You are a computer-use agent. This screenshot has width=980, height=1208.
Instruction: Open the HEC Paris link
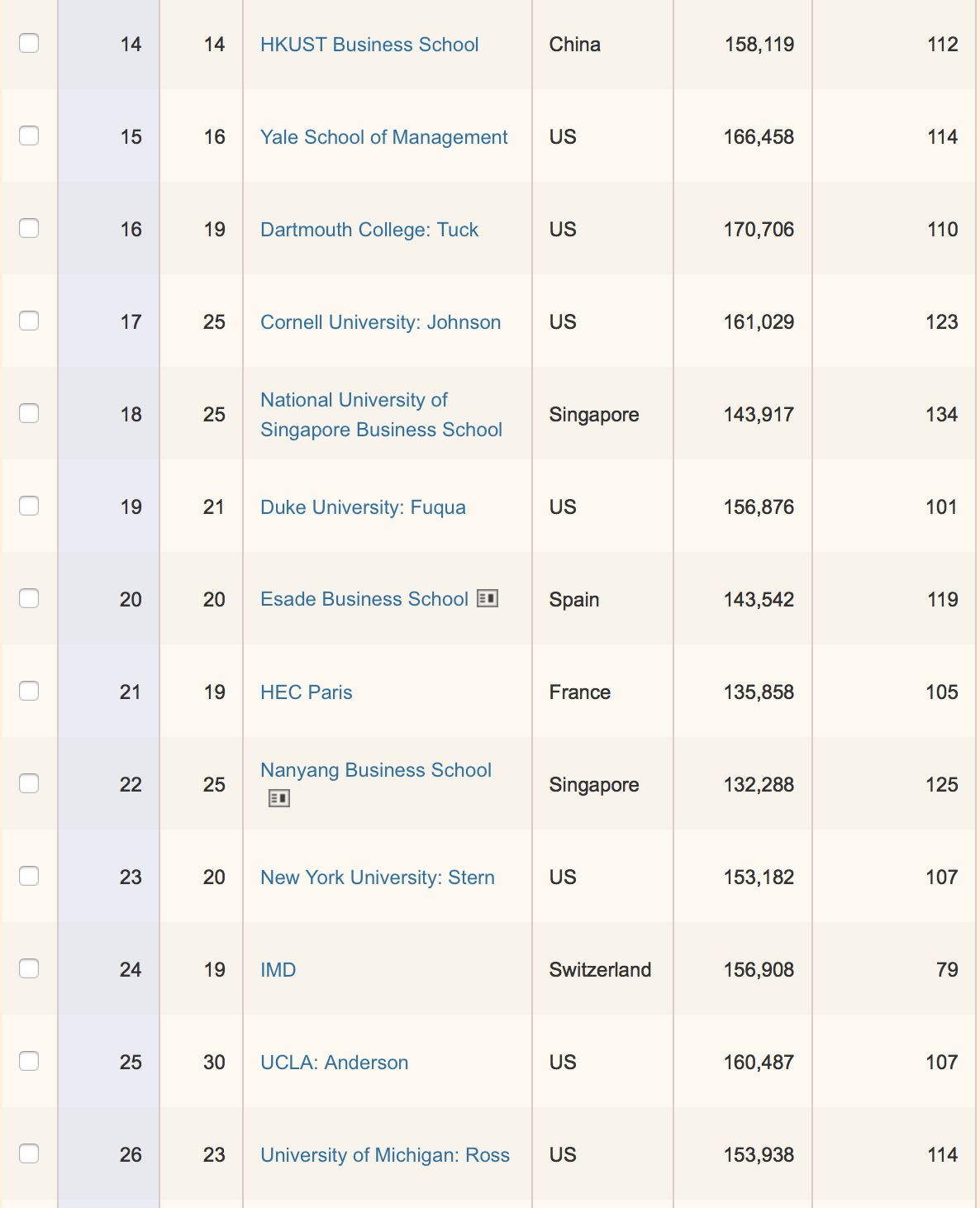(307, 692)
